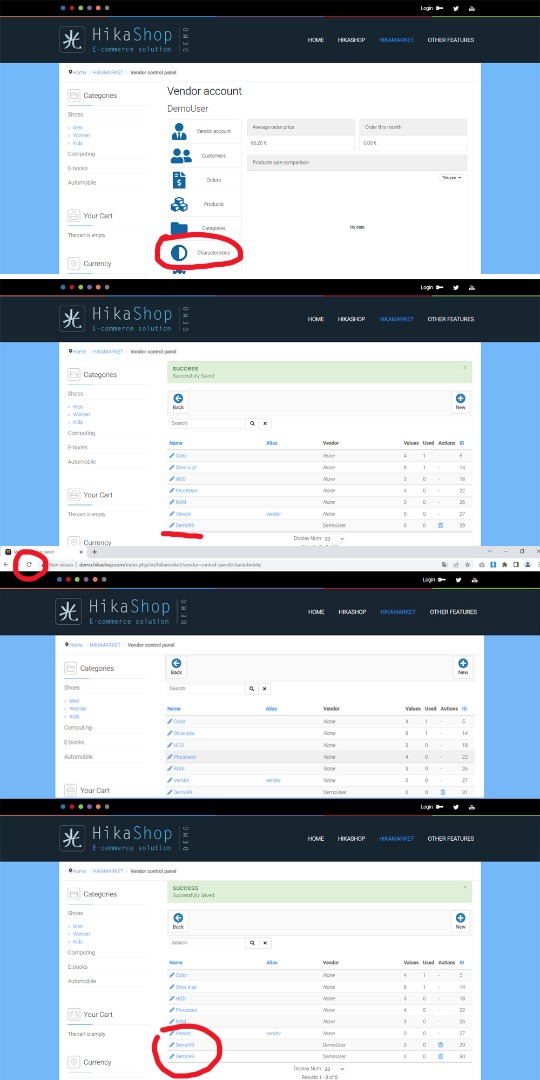Screen dimensions: 540x1080
Task: Select HOME menu in the top screenshot
Action: coord(315,40)
